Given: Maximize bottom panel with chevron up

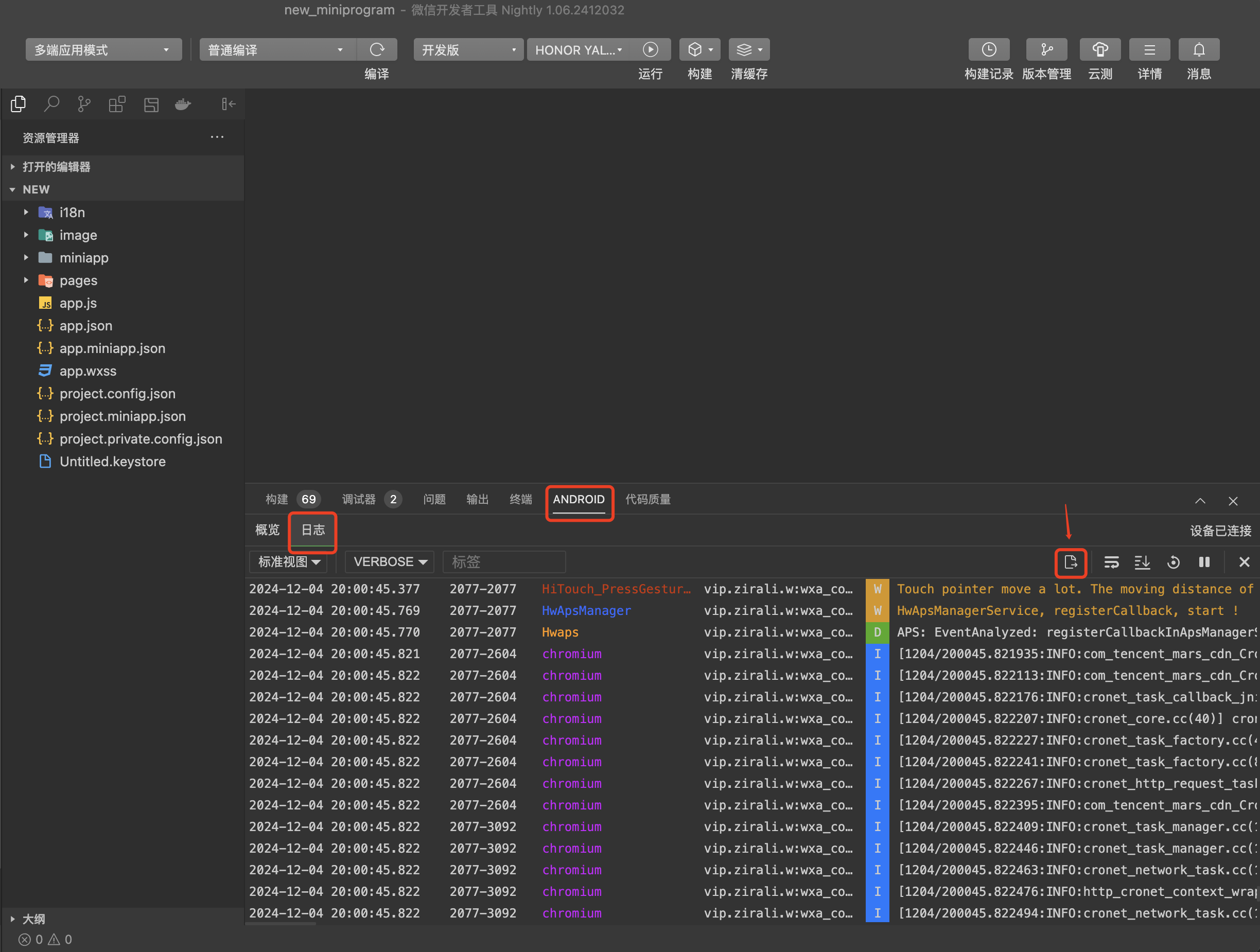Looking at the screenshot, I should point(1200,501).
